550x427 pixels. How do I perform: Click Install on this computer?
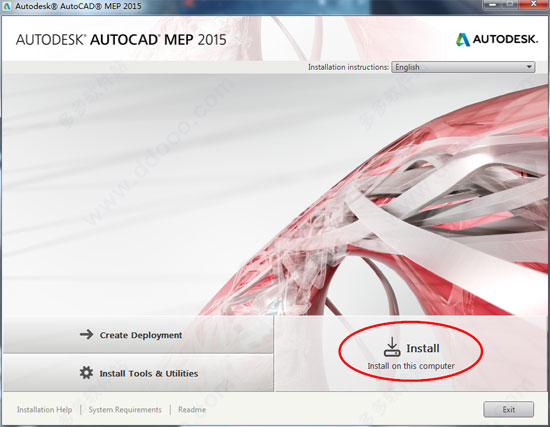pyautogui.click(x=411, y=353)
